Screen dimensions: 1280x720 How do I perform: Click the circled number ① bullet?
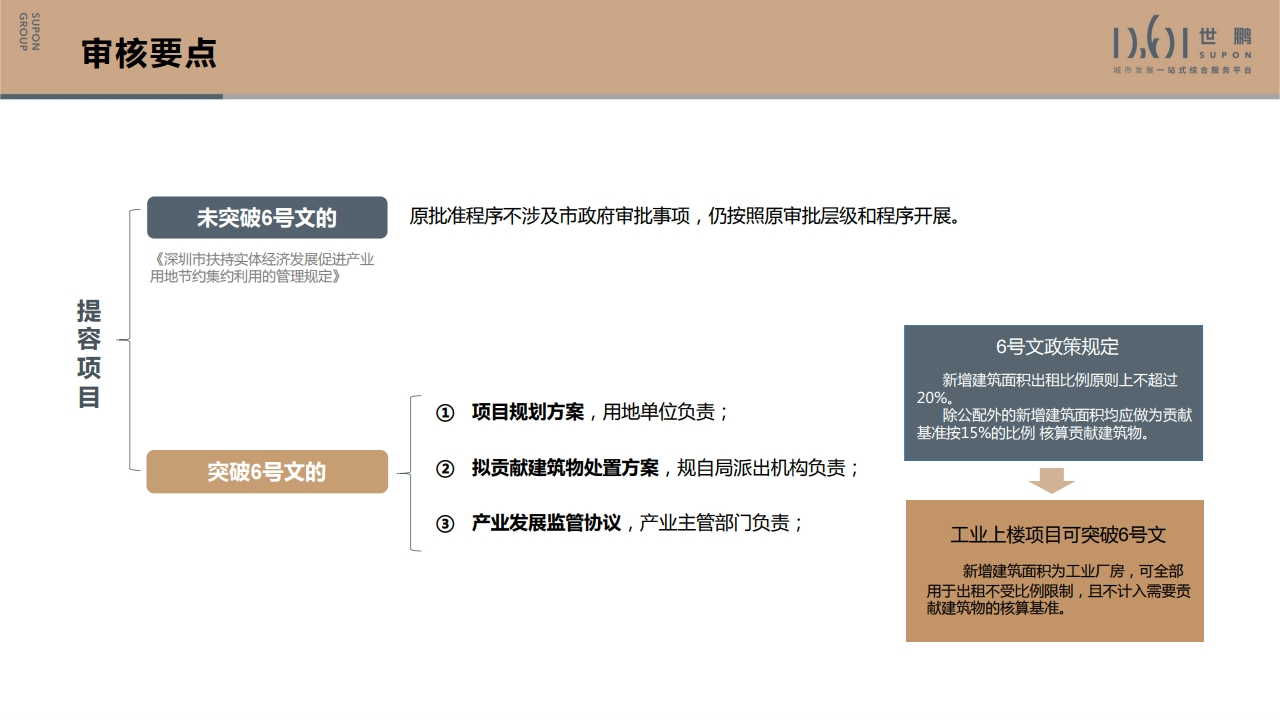445,412
